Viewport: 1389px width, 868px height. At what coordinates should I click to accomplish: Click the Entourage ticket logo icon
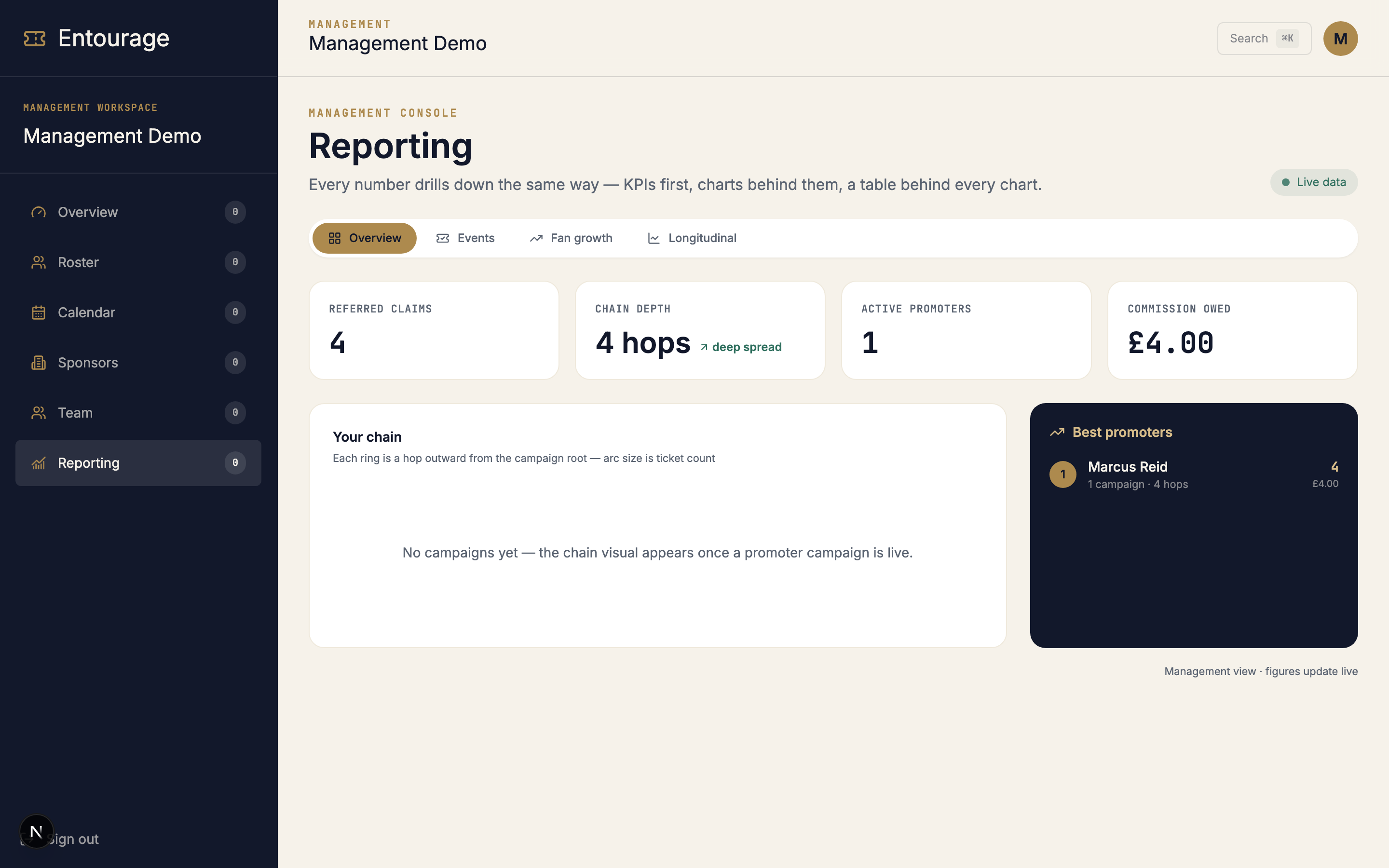tap(34, 39)
